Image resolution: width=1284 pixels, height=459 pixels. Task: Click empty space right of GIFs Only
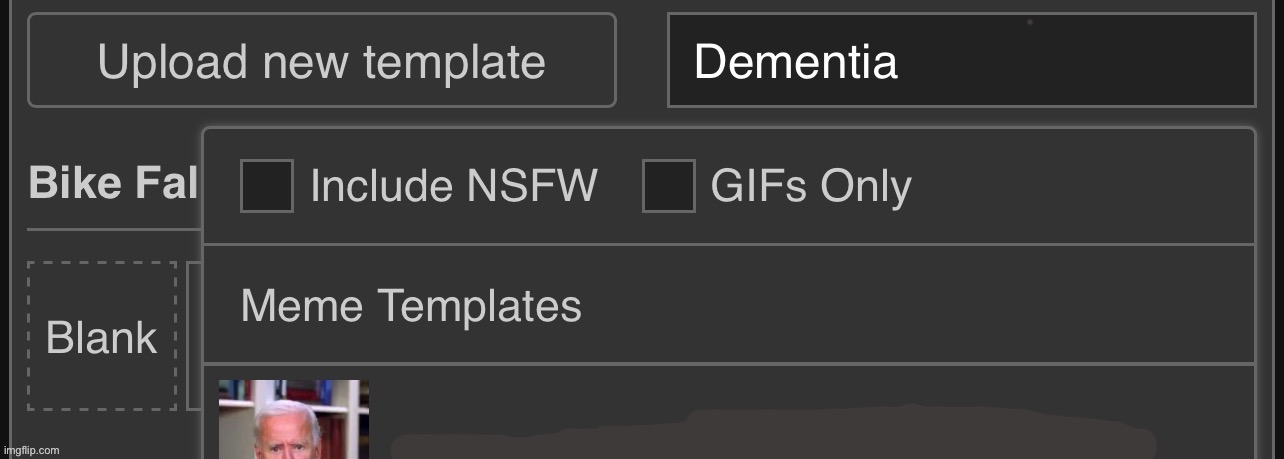1080,187
